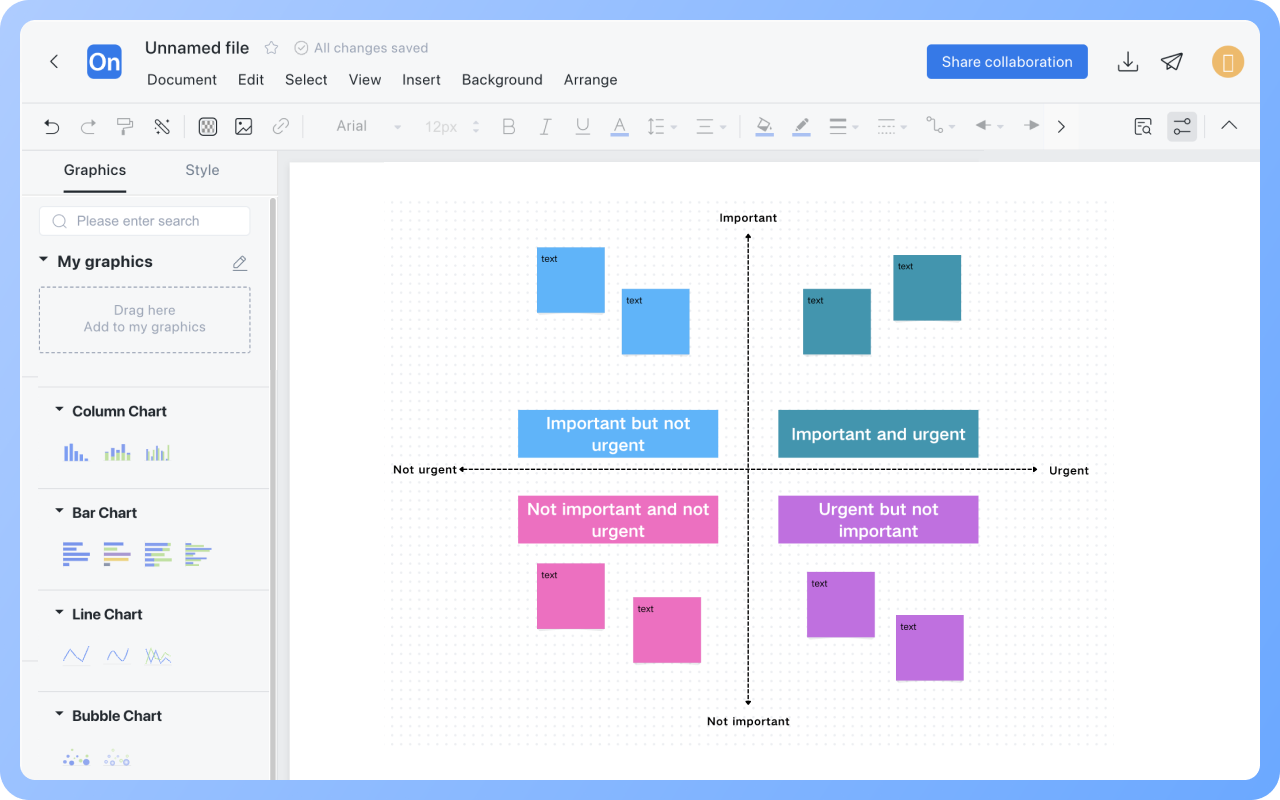Click the download icon
1280x800 pixels.
(1127, 62)
